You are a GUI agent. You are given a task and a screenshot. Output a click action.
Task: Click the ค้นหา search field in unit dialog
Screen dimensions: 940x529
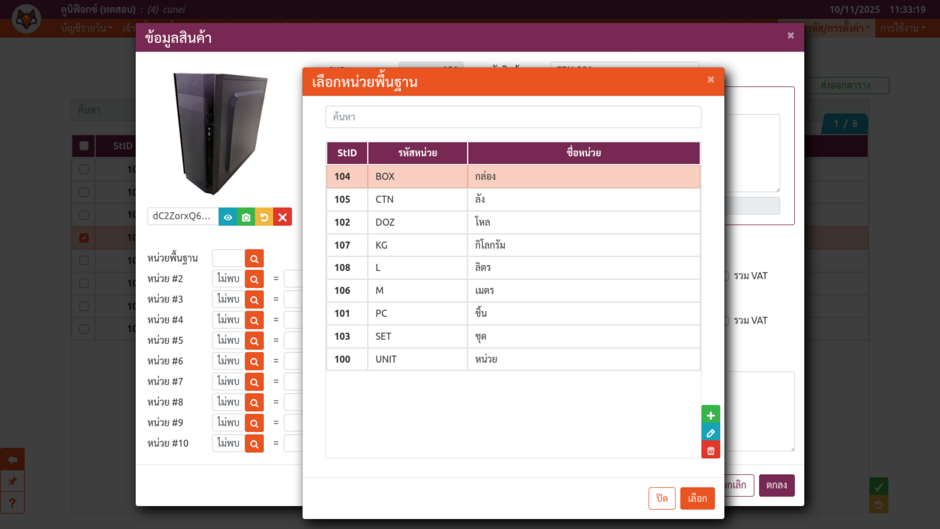click(x=513, y=117)
